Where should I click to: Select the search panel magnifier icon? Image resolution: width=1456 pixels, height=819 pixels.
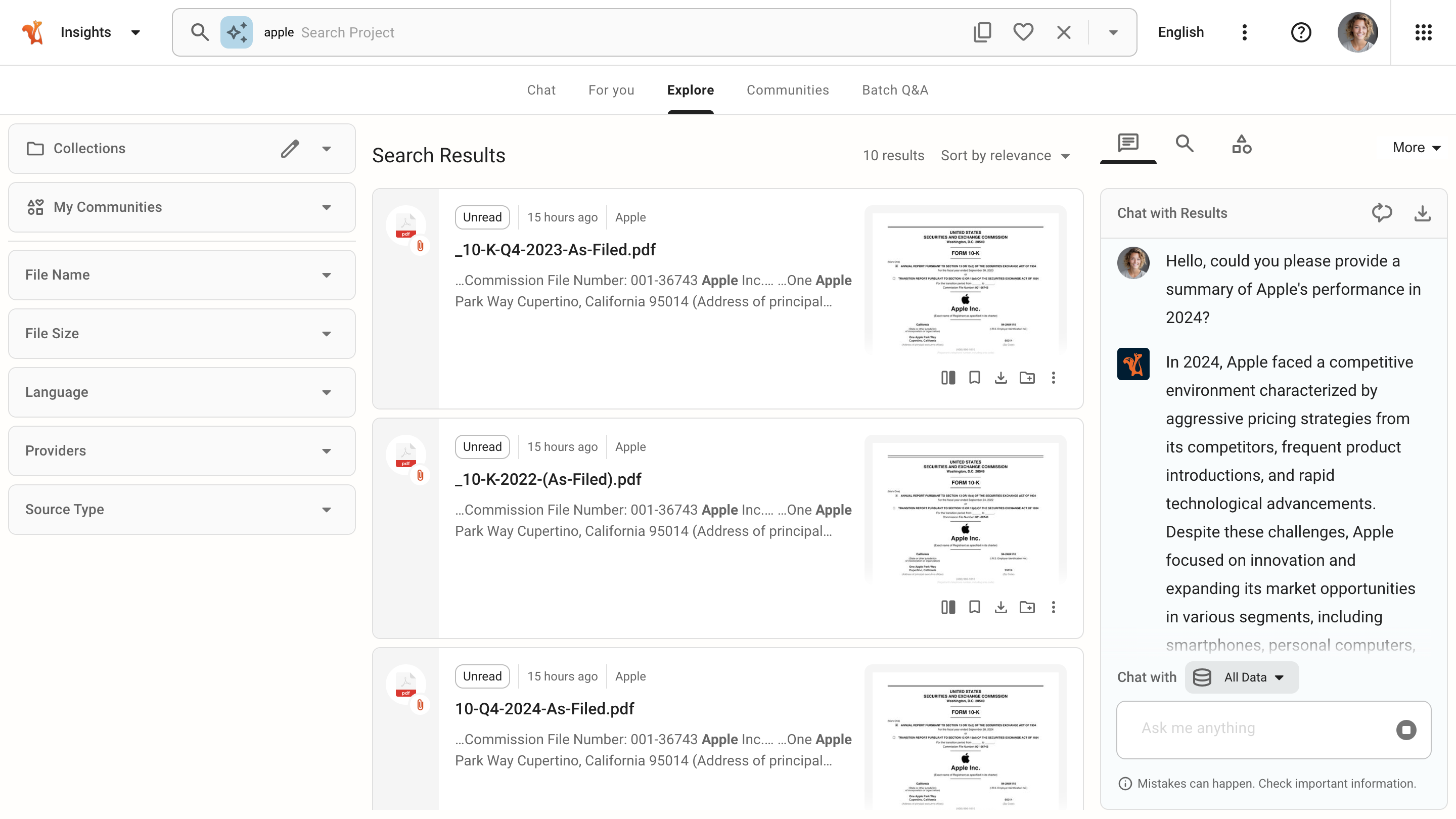1184,143
